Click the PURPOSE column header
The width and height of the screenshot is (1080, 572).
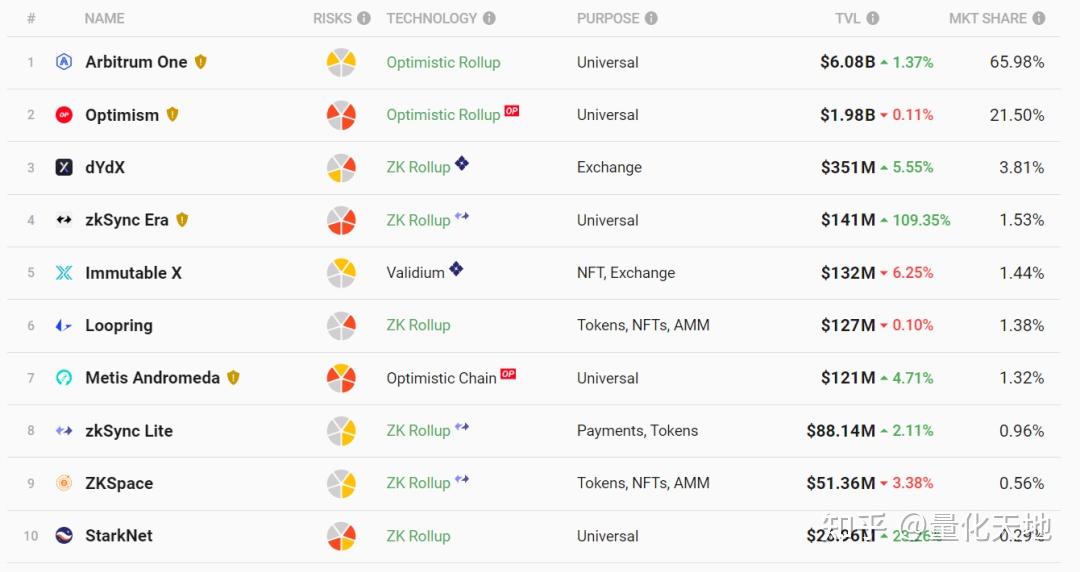click(608, 18)
